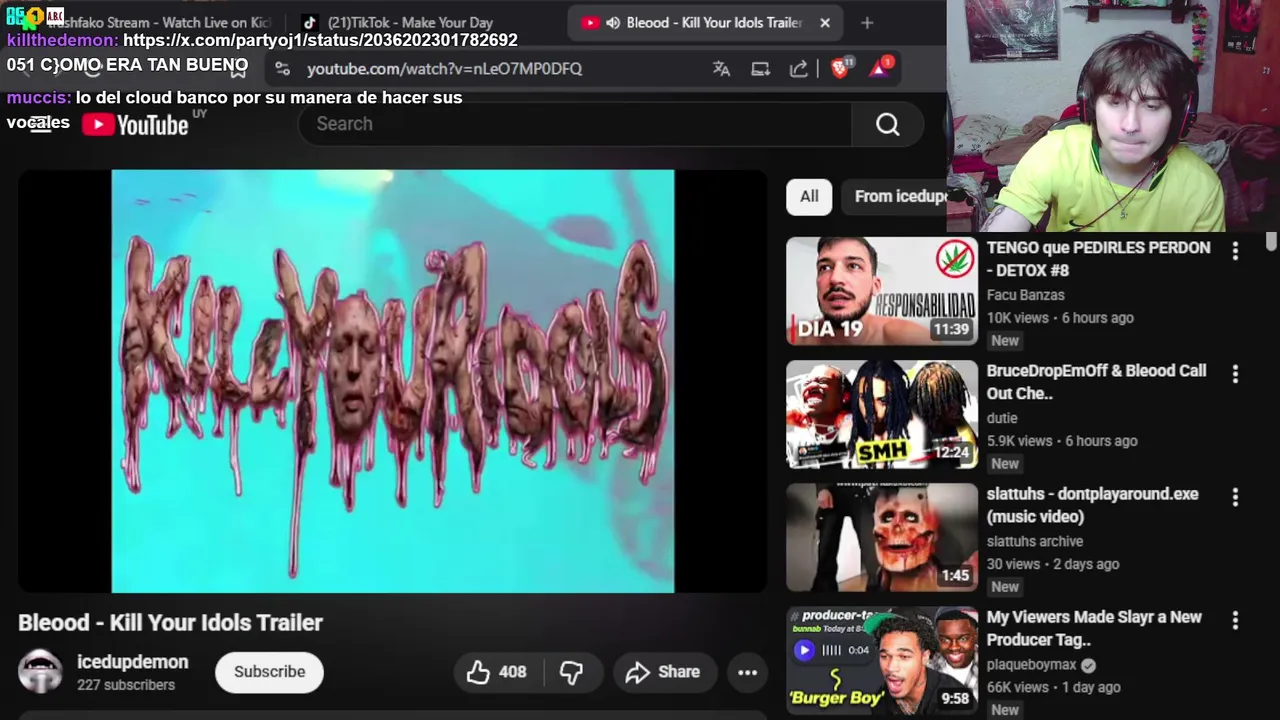The width and height of the screenshot is (1280, 720).
Task: Click the address bar URL text
Action: [x=444, y=68]
